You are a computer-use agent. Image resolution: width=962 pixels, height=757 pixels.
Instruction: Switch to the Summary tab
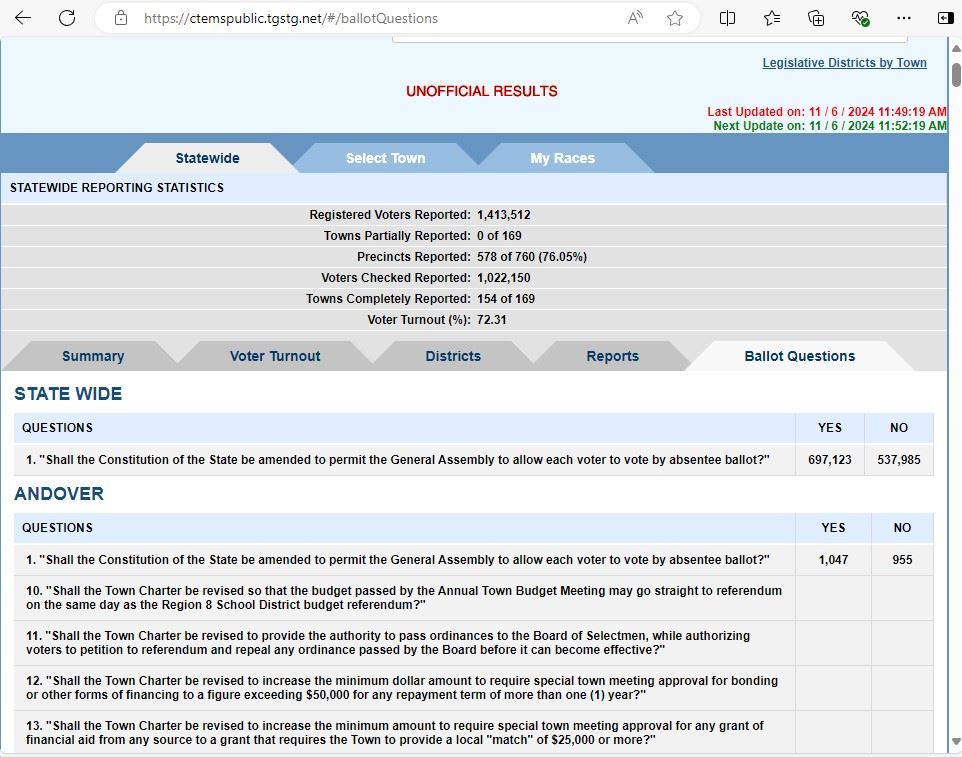click(x=92, y=355)
